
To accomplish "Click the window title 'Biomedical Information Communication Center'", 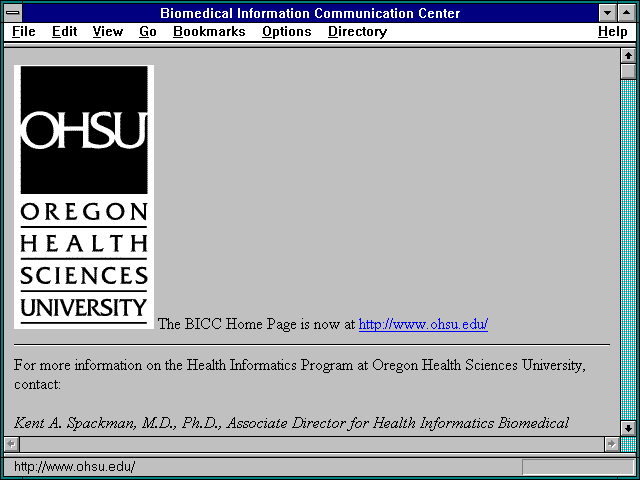I will 310,13.
